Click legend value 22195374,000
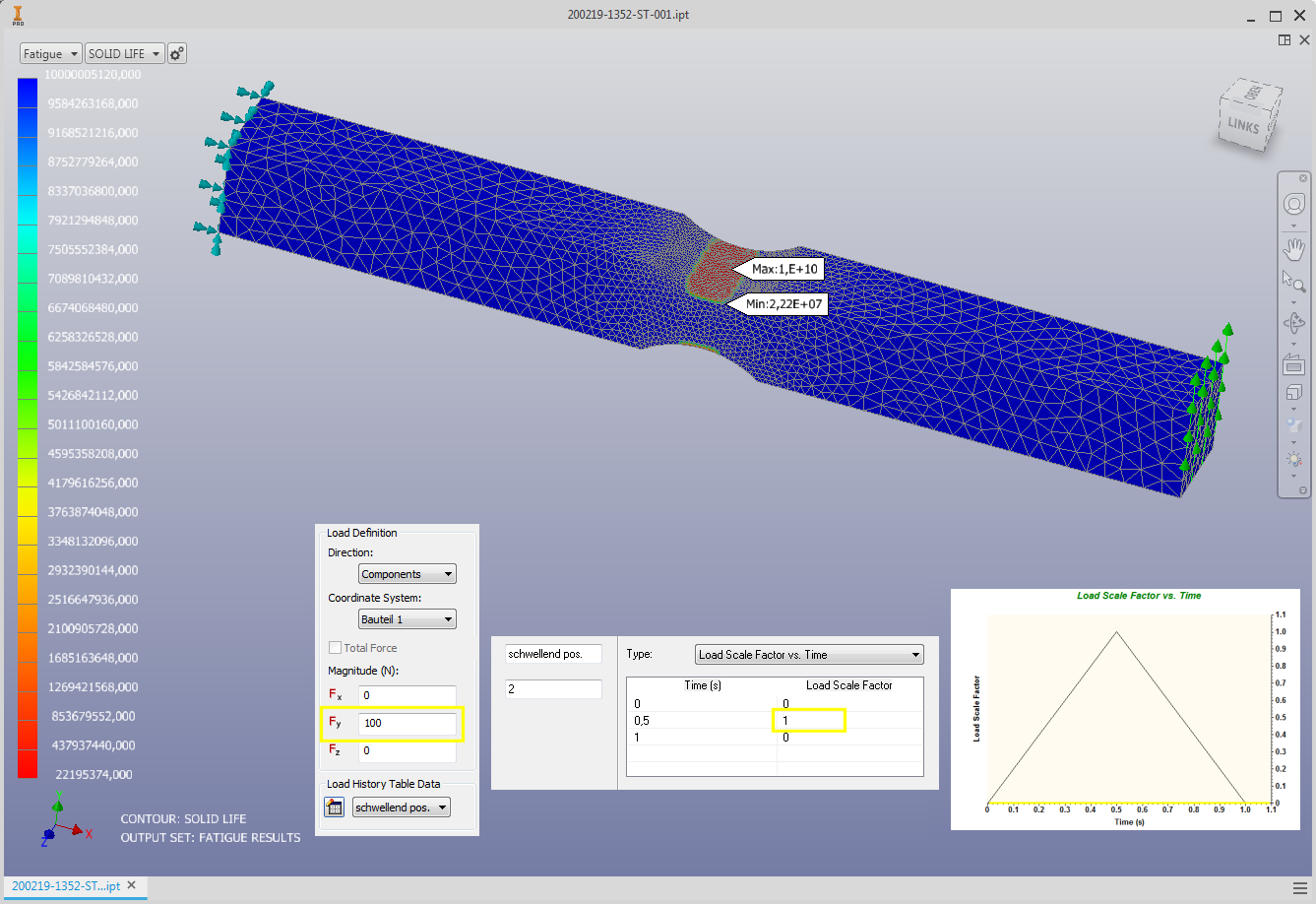The width and height of the screenshot is (1316, 904). (94, 775)
